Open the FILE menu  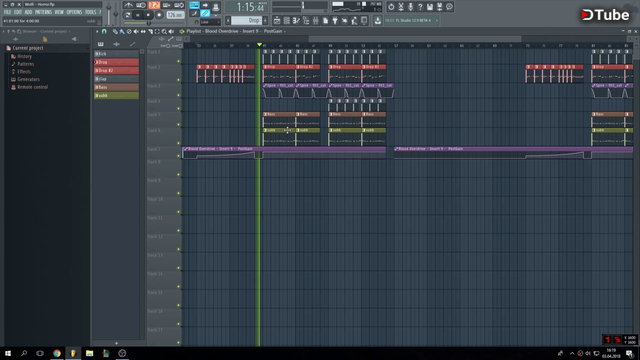click(x=7, y=12)
